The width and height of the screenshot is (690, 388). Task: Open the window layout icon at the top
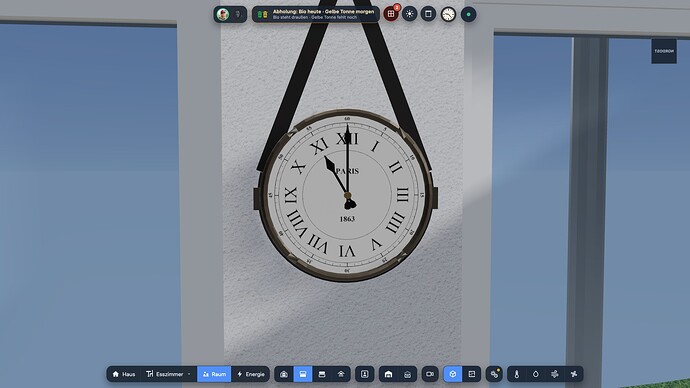tap(428, 14)
